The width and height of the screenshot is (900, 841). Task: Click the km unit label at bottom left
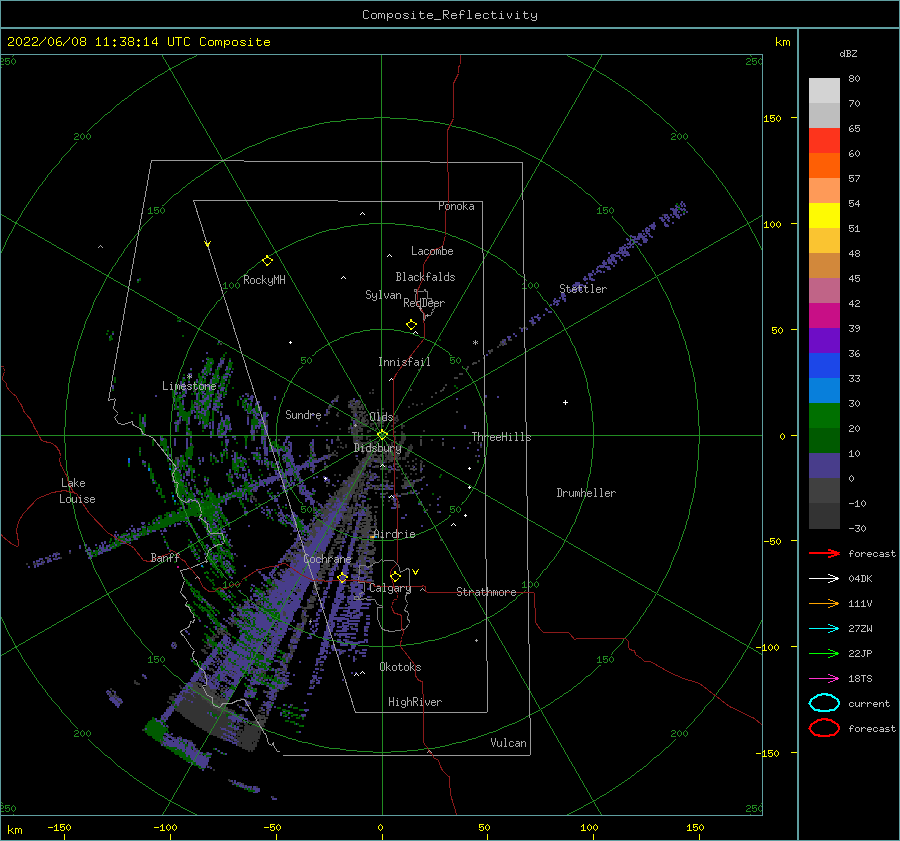pos(15,830)
